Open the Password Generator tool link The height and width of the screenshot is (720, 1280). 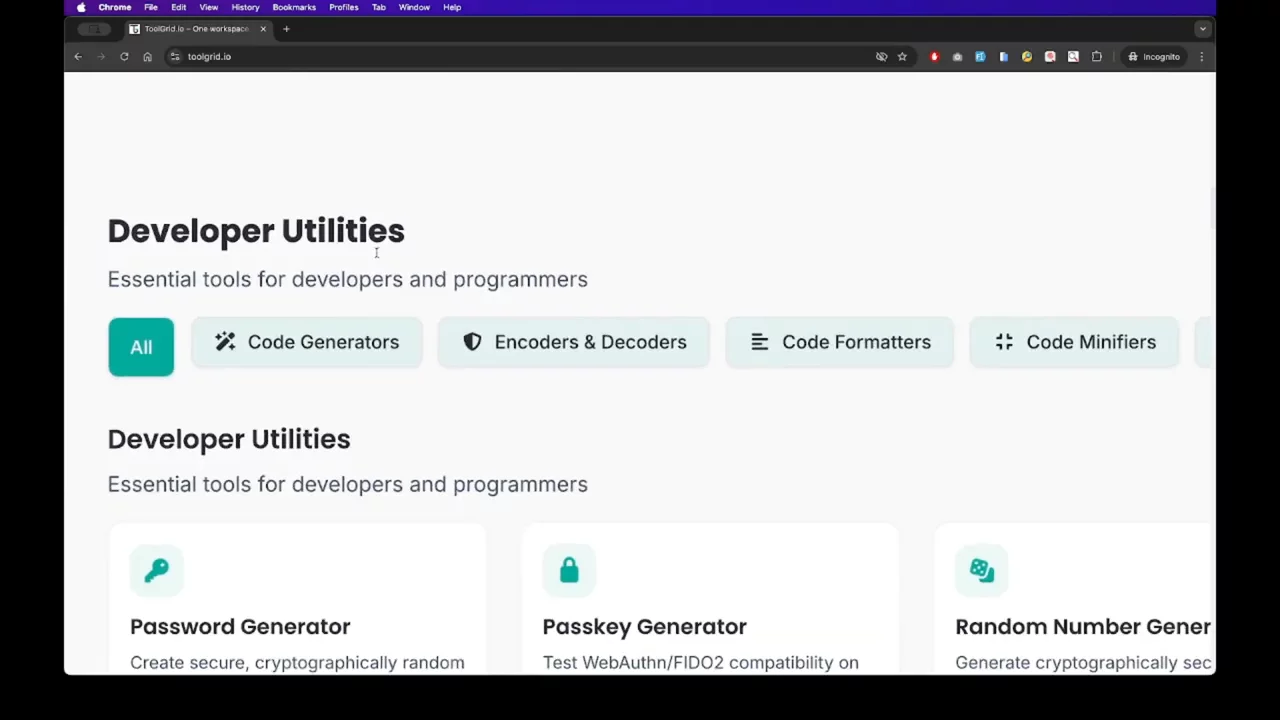(x=240, y=627)
